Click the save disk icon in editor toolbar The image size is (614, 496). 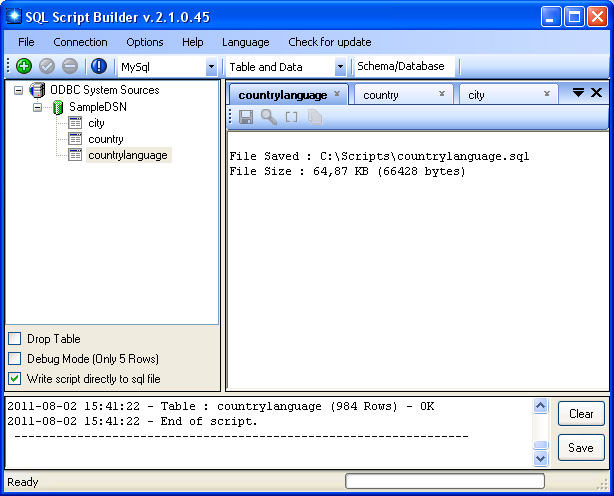(246, 117)
